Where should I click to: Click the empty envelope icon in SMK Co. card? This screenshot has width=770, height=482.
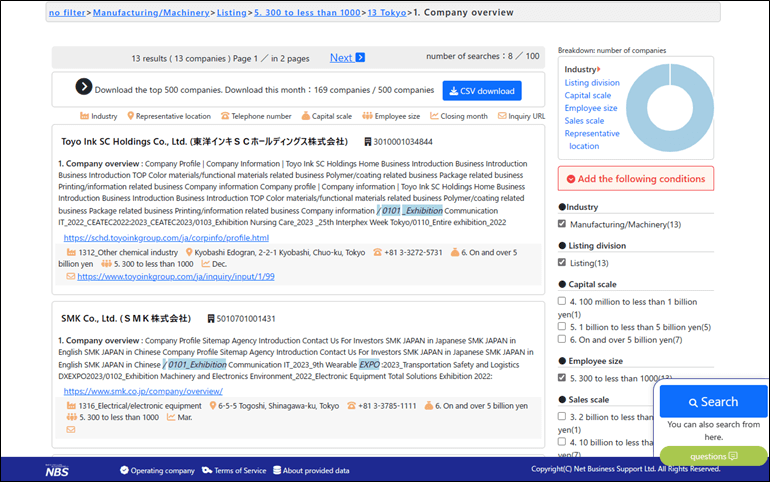[x=71, y=429]
